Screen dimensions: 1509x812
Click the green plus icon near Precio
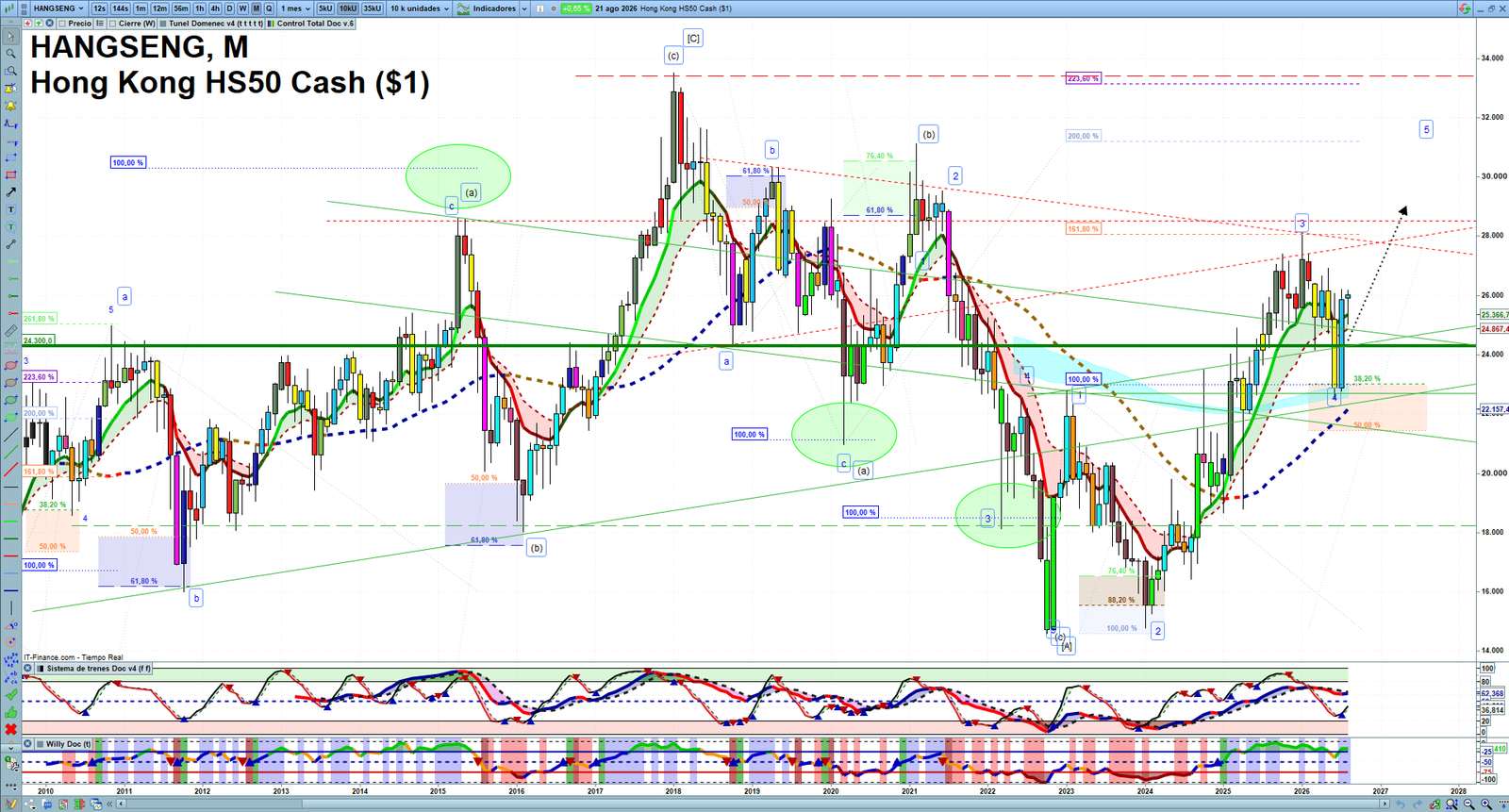(x=39, y=23)
